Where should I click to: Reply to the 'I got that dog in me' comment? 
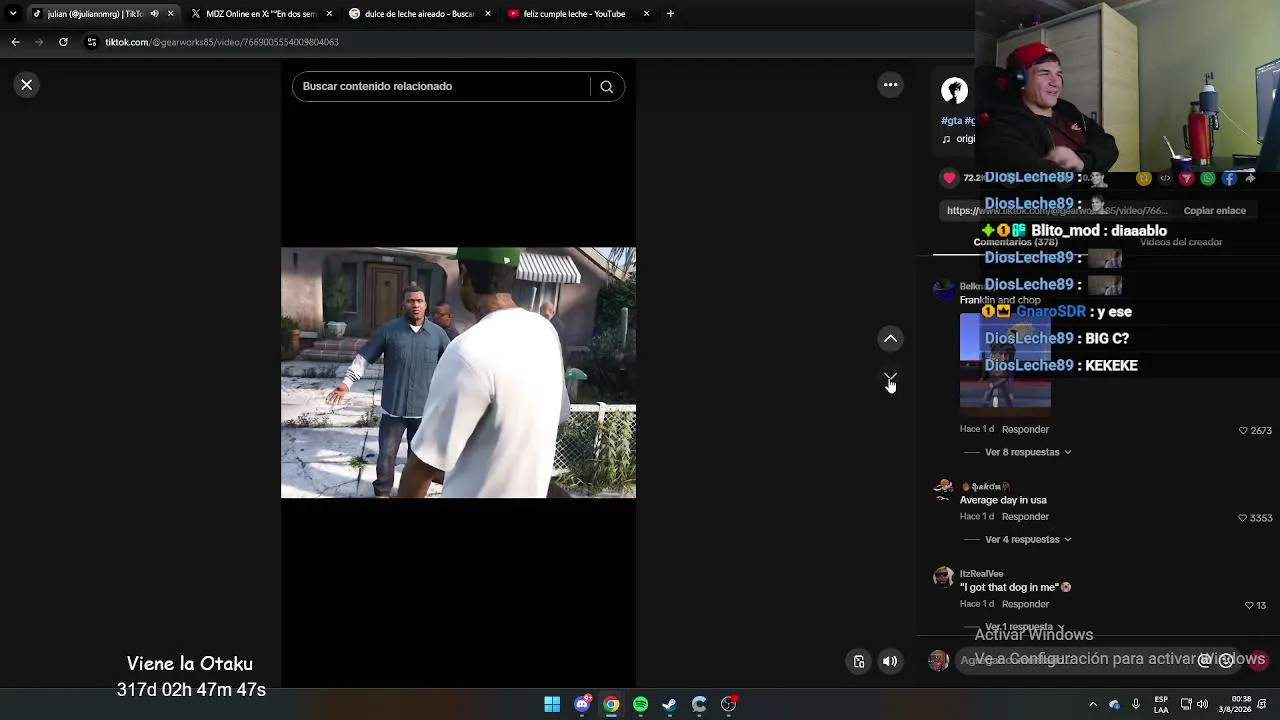1025,604
